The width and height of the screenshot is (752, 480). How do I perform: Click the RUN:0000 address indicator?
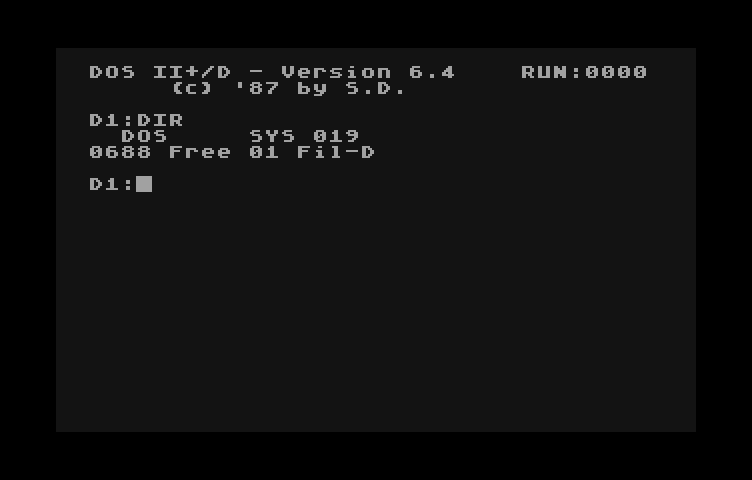click(x=584, y=72)
